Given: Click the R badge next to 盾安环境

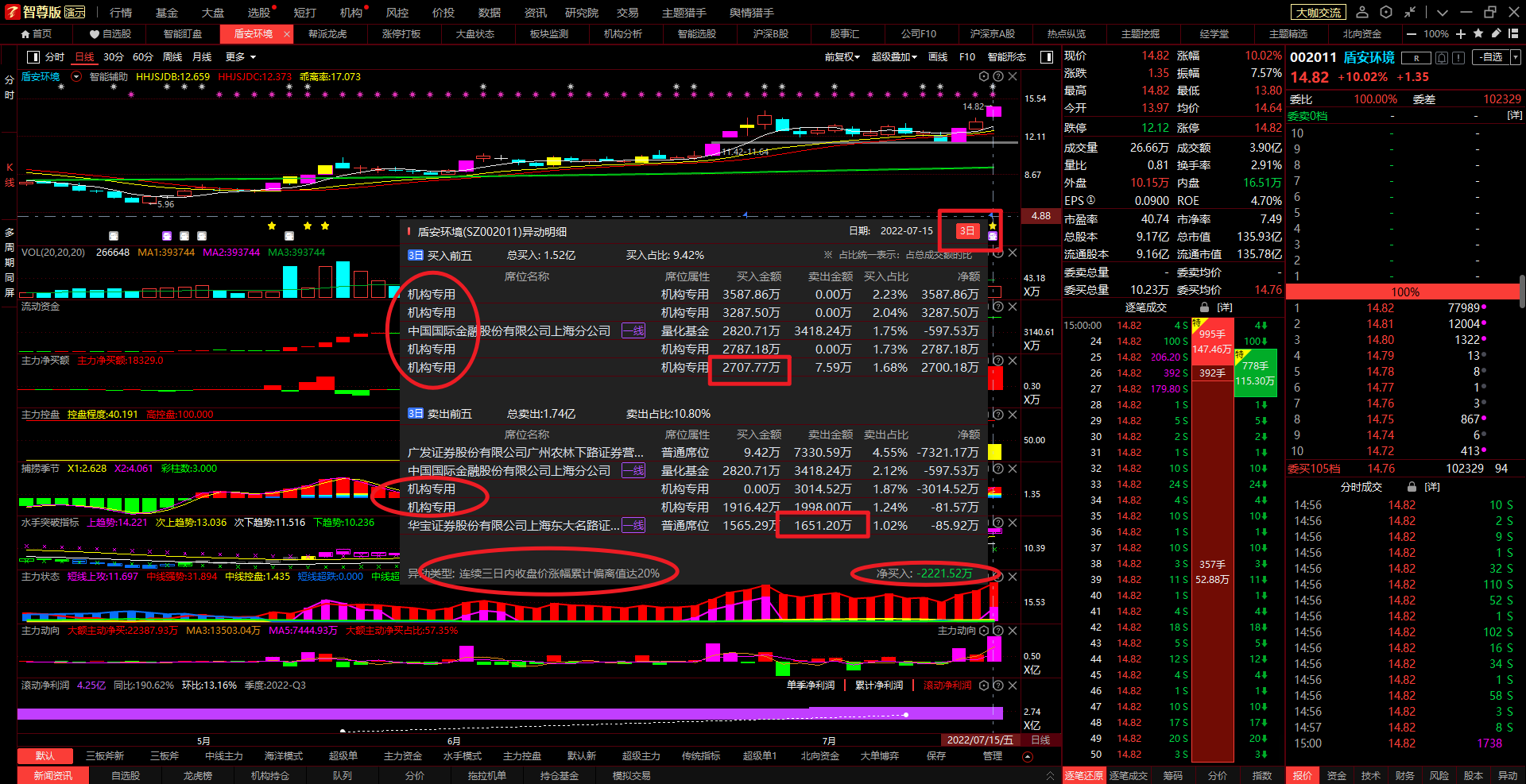Looking at the screenshot, I should point(1416,58).
